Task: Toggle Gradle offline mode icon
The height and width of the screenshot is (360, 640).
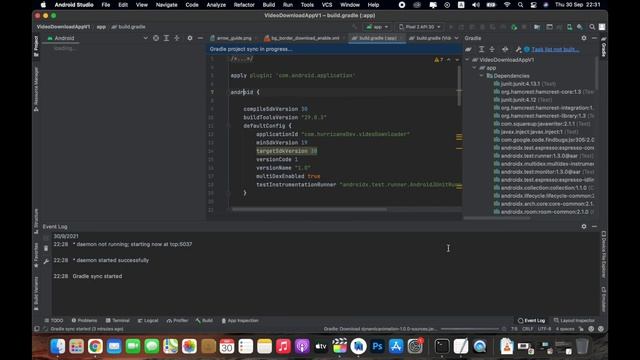Action: (x=505, y=49)
